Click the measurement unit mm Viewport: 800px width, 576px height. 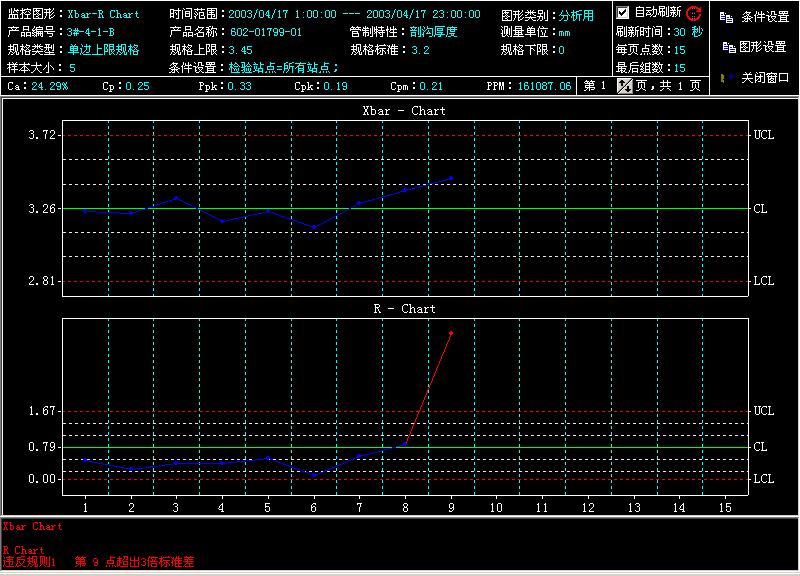click(x=564, y=33)
